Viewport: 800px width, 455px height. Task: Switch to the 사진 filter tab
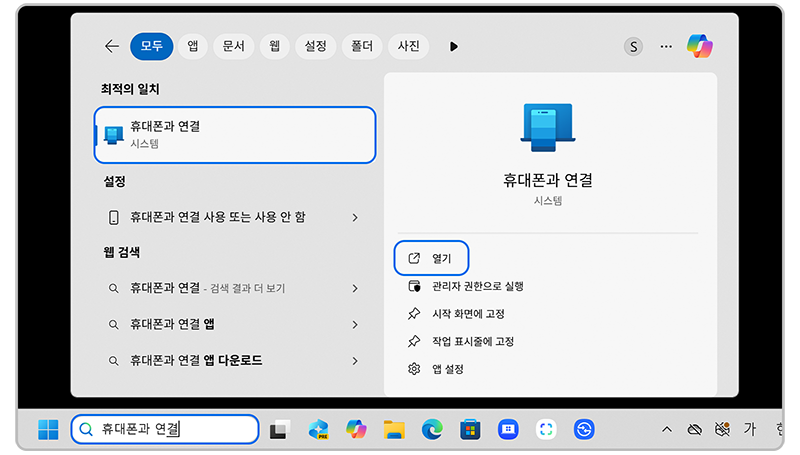coord(408,46)
